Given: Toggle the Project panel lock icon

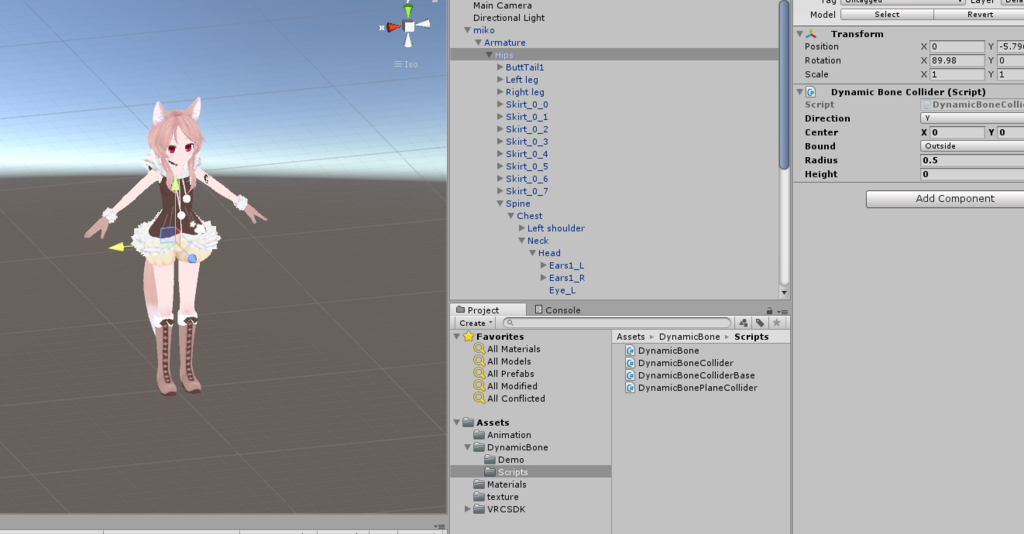Looking at the screenshot, I should click(769, 311).
